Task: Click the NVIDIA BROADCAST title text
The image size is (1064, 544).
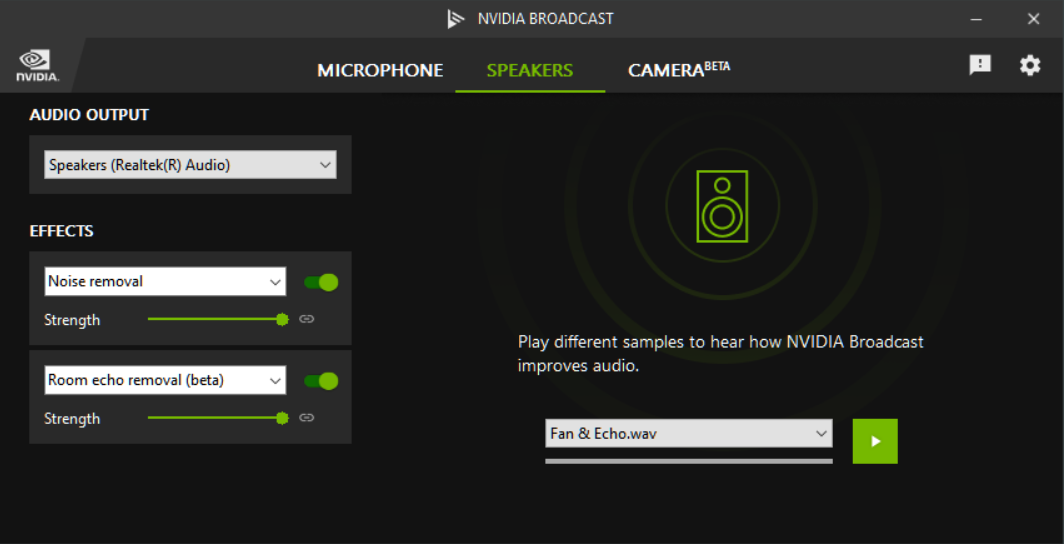Action: tap(546, 19)
